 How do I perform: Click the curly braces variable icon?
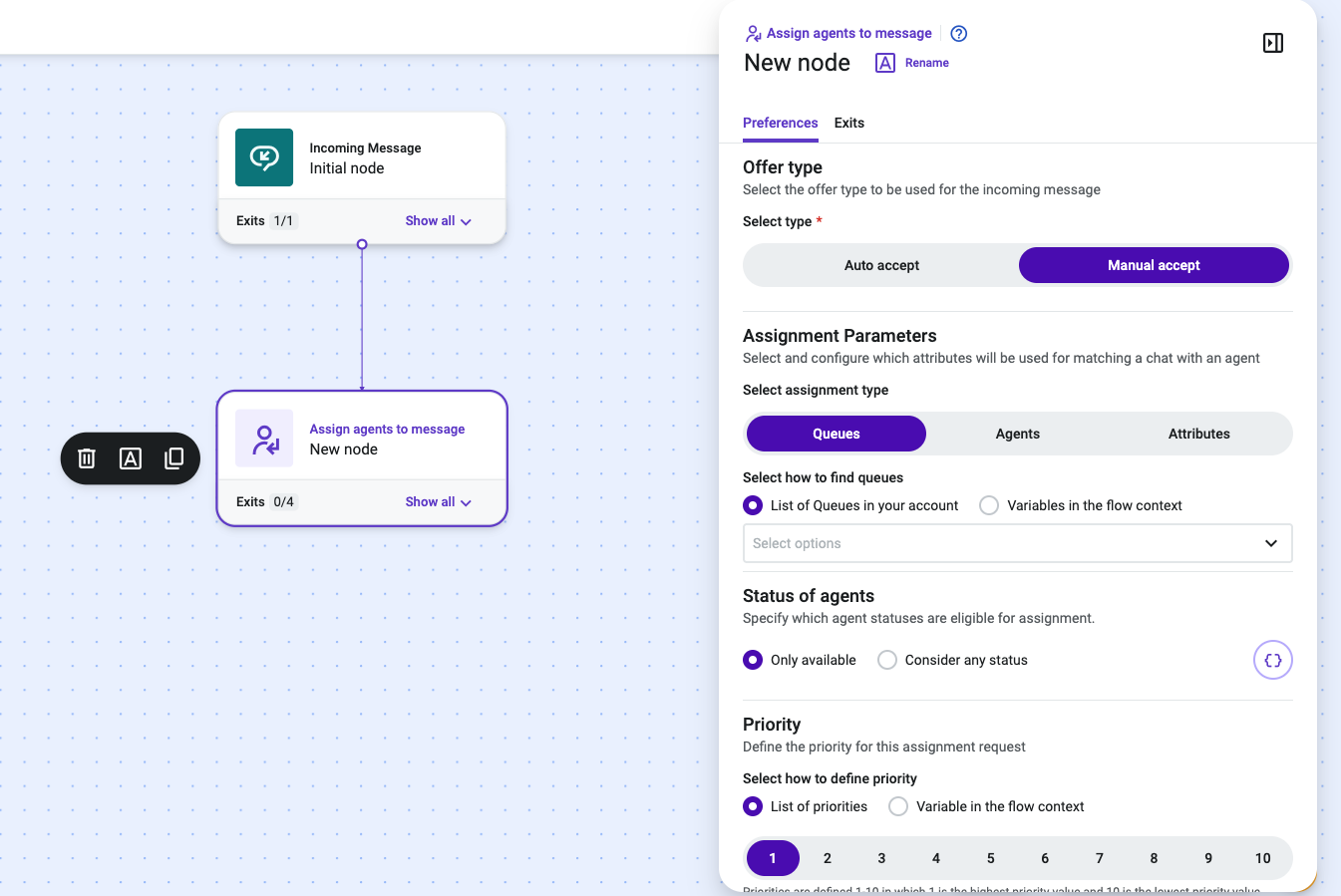point(1273,660)
